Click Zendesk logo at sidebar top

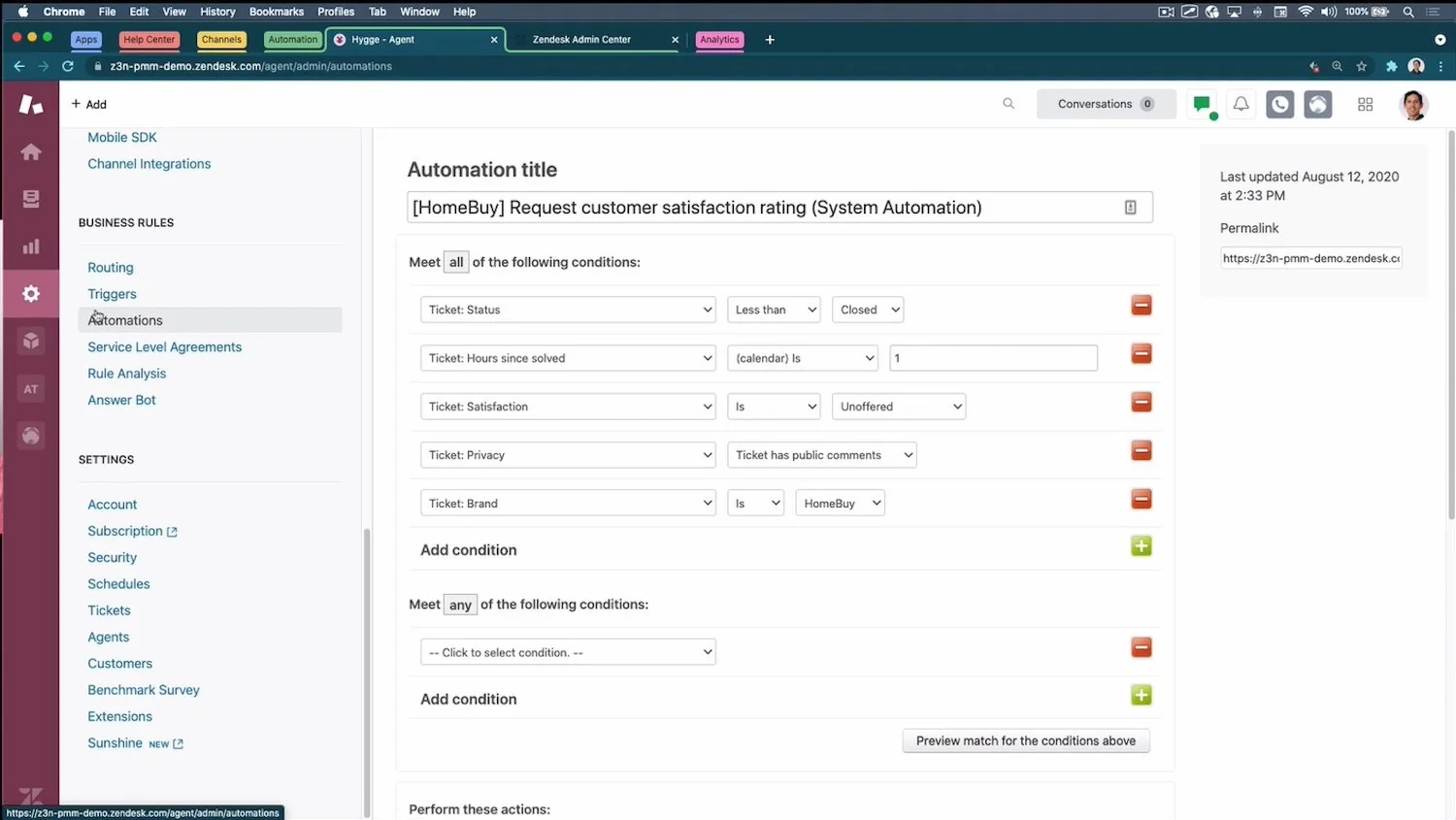tap(31, 104)
